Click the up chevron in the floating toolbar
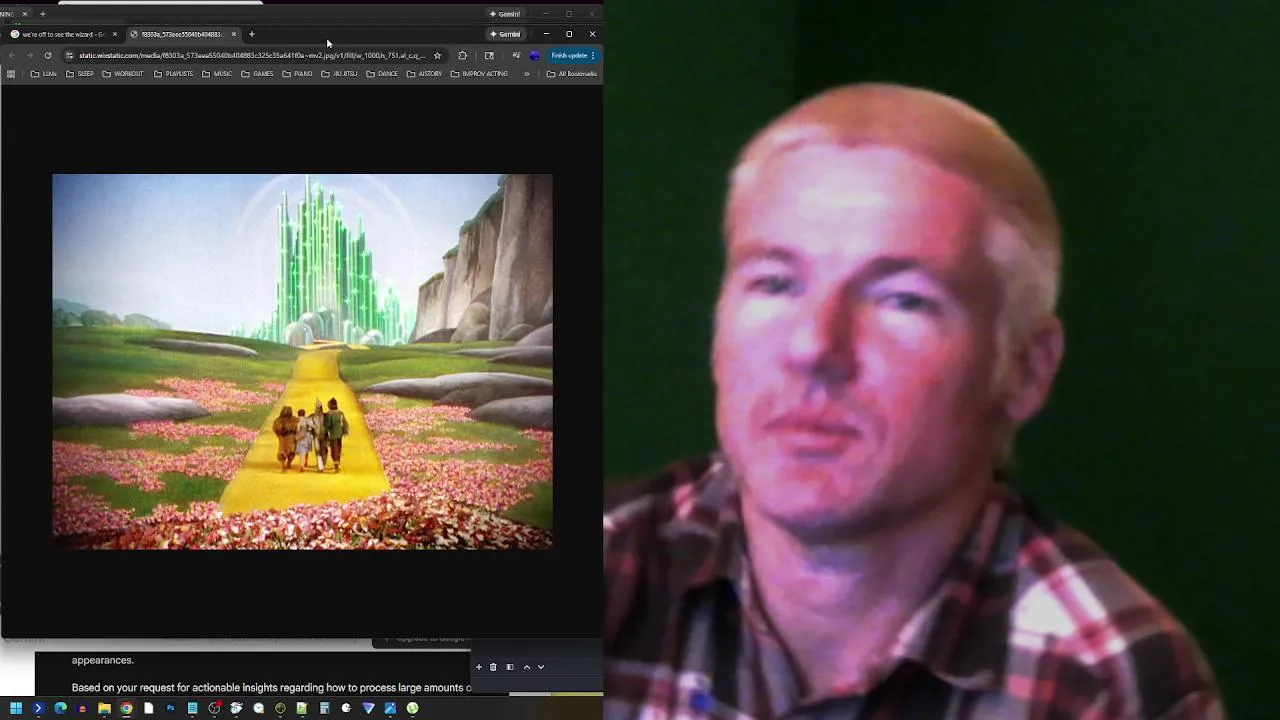The image size is (1280, 720). (x=526, y=667)
